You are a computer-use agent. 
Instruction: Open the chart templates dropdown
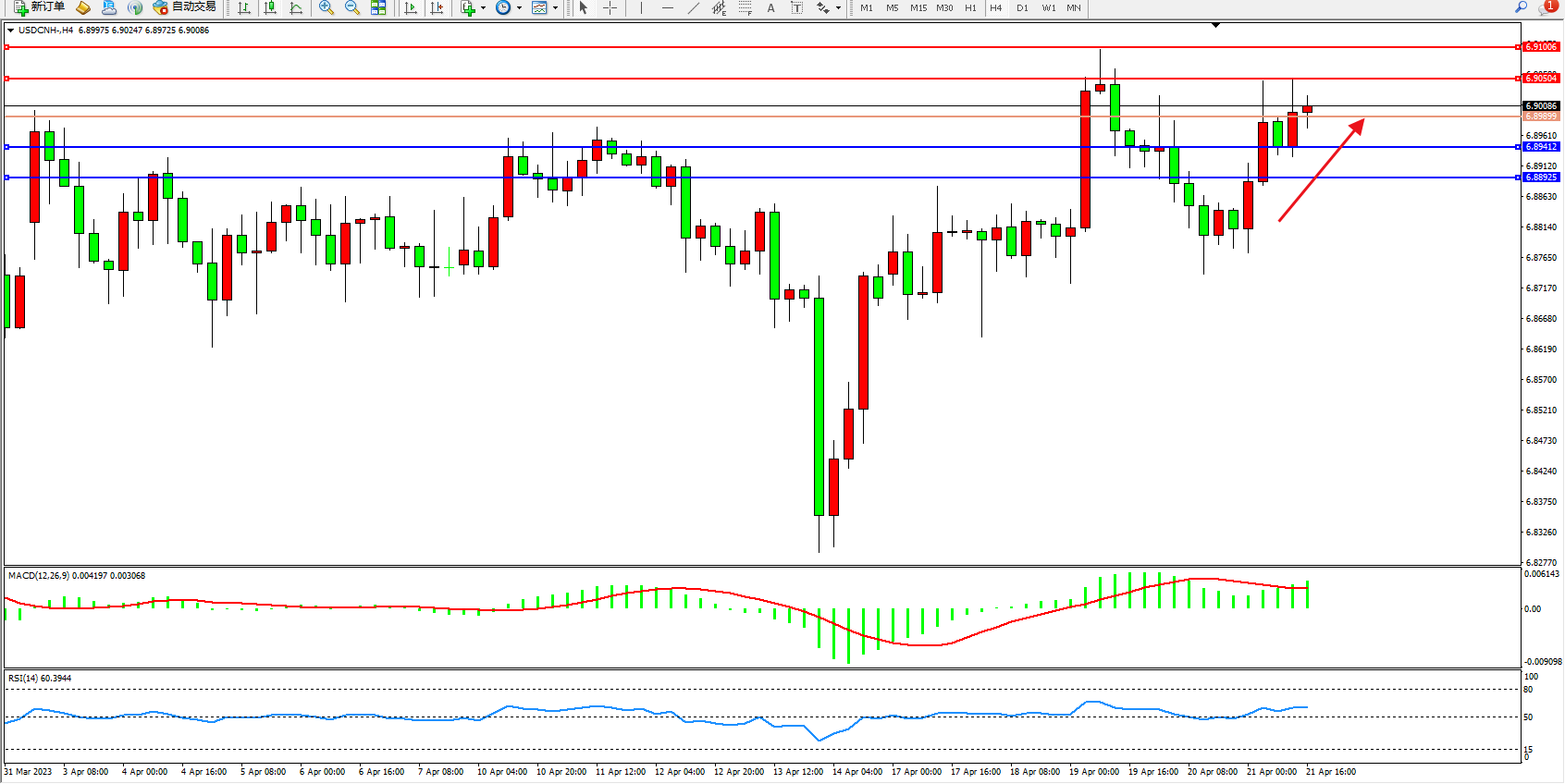point(555,7)
